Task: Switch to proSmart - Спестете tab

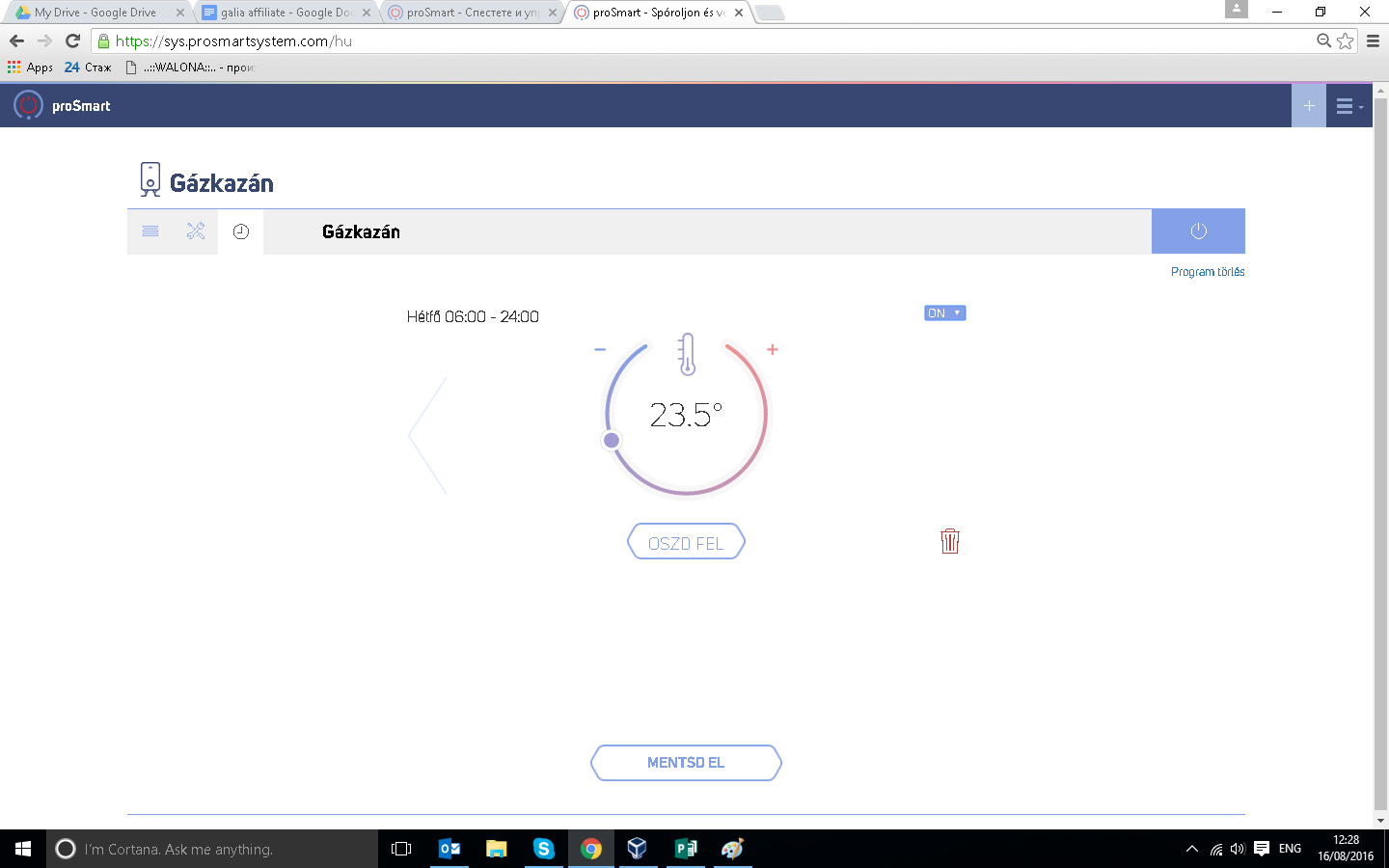Action: [x=472, y=13]
